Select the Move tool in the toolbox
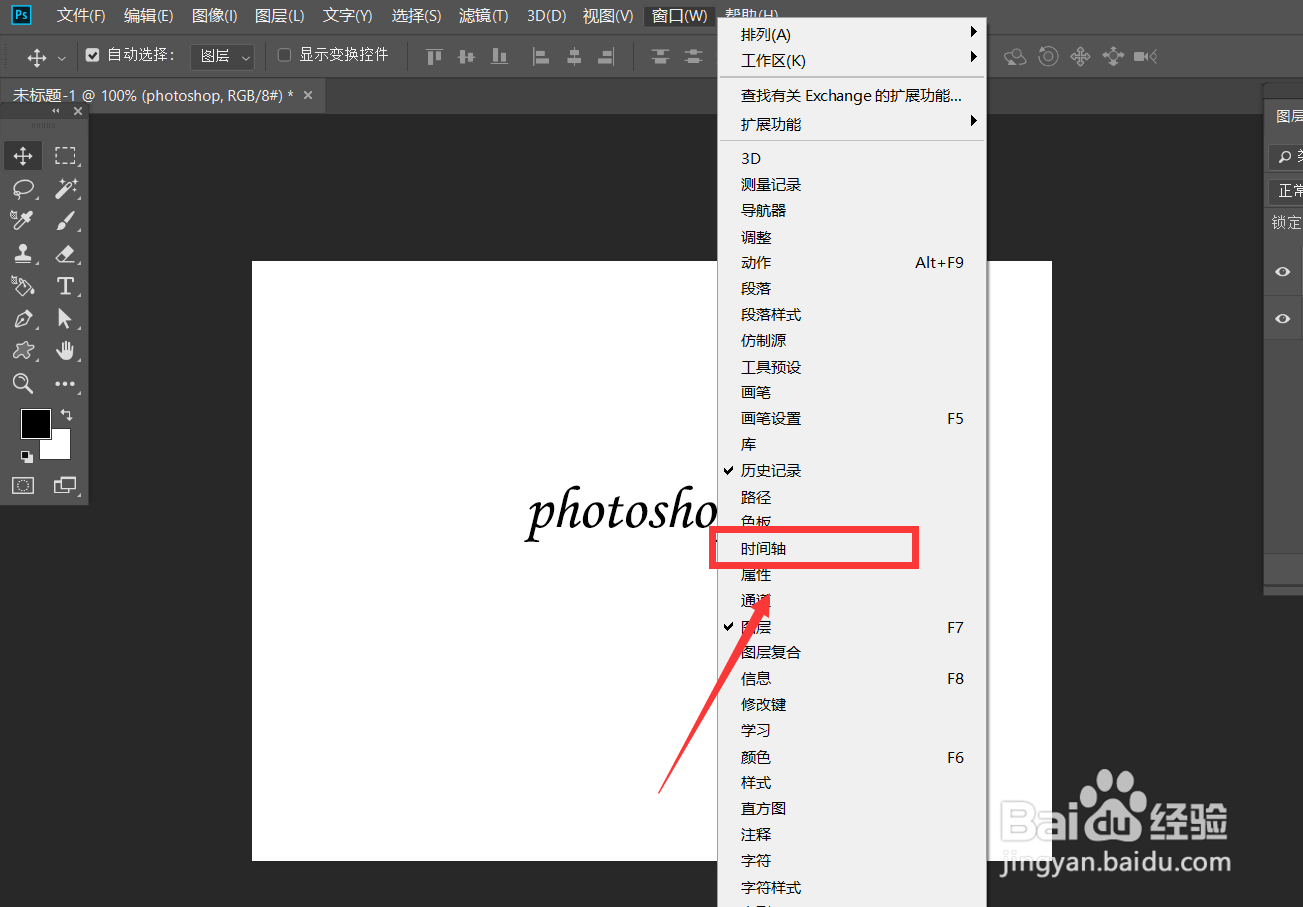The height and width of the screenshot is (907, 1303). [23, 156]
